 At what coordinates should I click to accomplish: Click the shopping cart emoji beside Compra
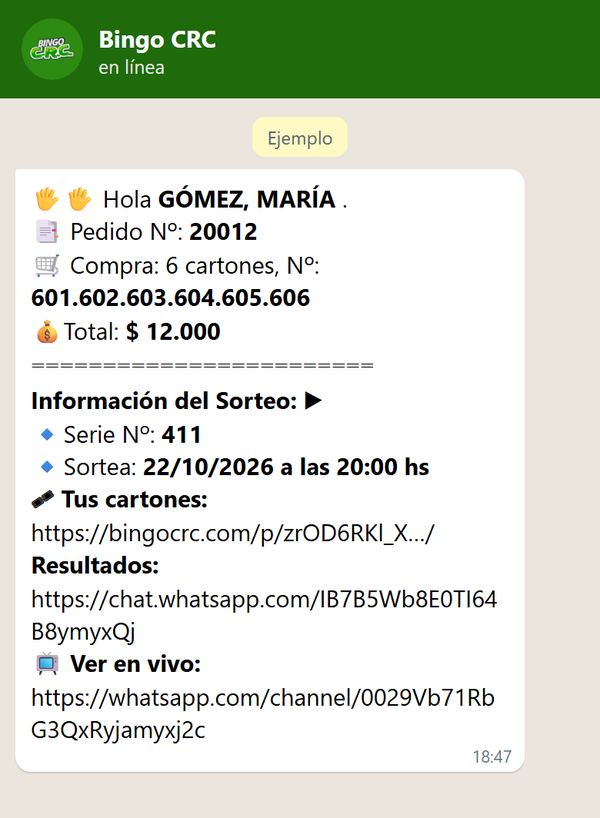(x=47, y=266)
